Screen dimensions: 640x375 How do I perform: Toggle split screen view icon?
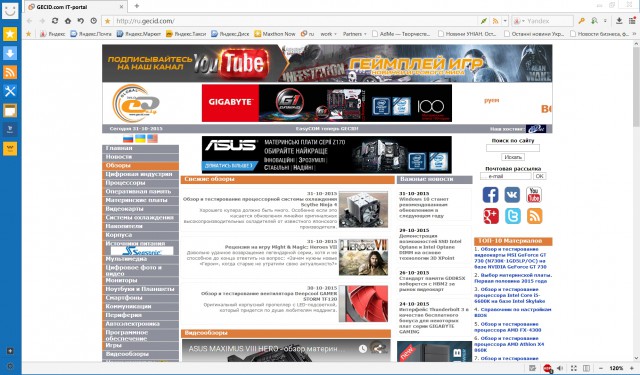coord(586,368)
